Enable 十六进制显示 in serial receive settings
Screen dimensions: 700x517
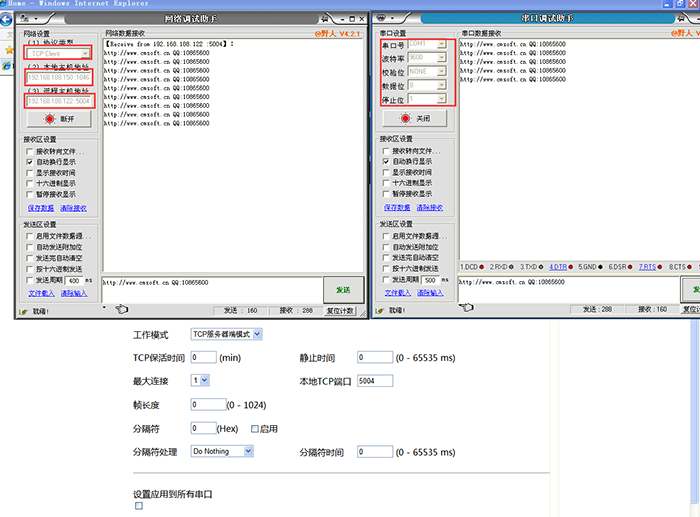[x=386, y=183]
